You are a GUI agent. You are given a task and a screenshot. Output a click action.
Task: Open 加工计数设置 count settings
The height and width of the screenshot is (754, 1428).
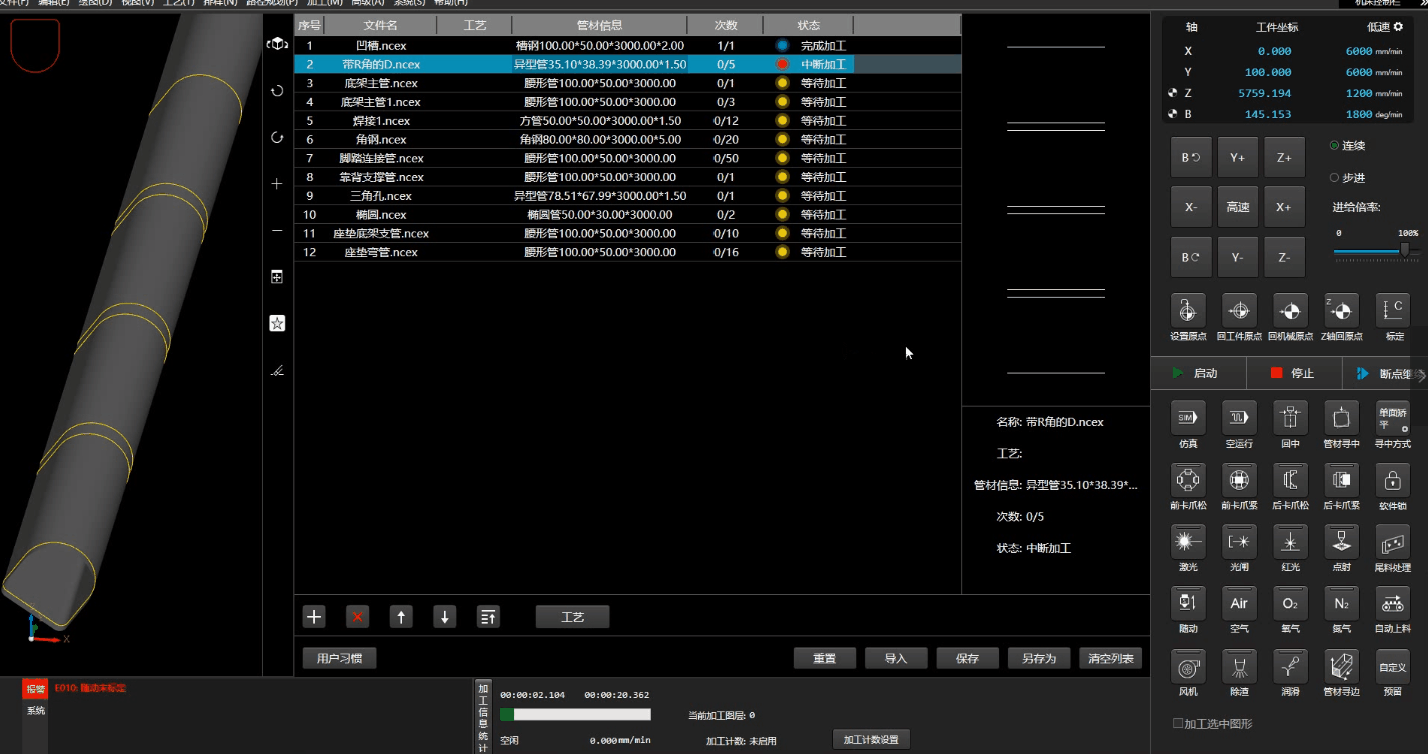pyautogui.click(x=872, y=740)
